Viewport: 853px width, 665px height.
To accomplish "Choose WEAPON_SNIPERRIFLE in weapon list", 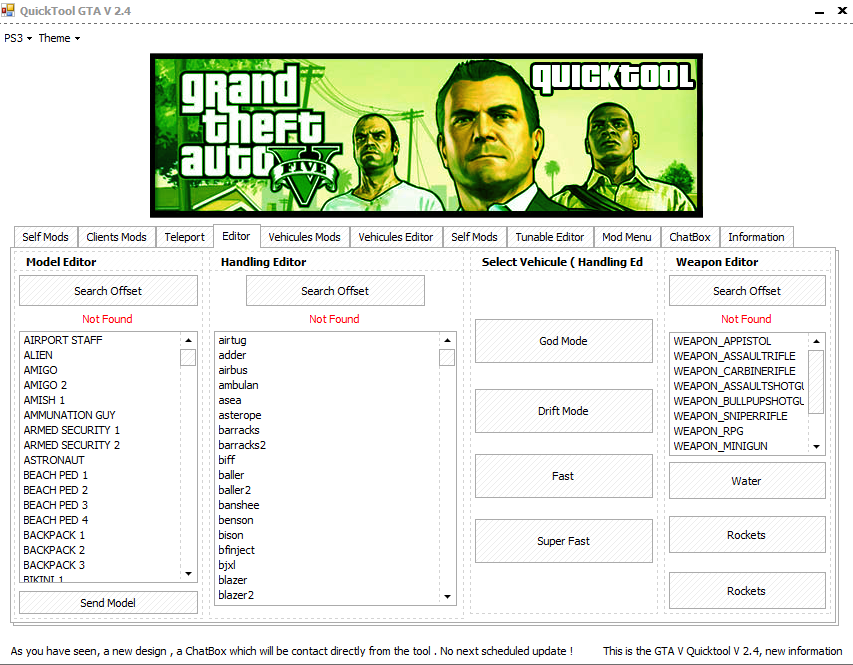I will [x=739, y=416].
